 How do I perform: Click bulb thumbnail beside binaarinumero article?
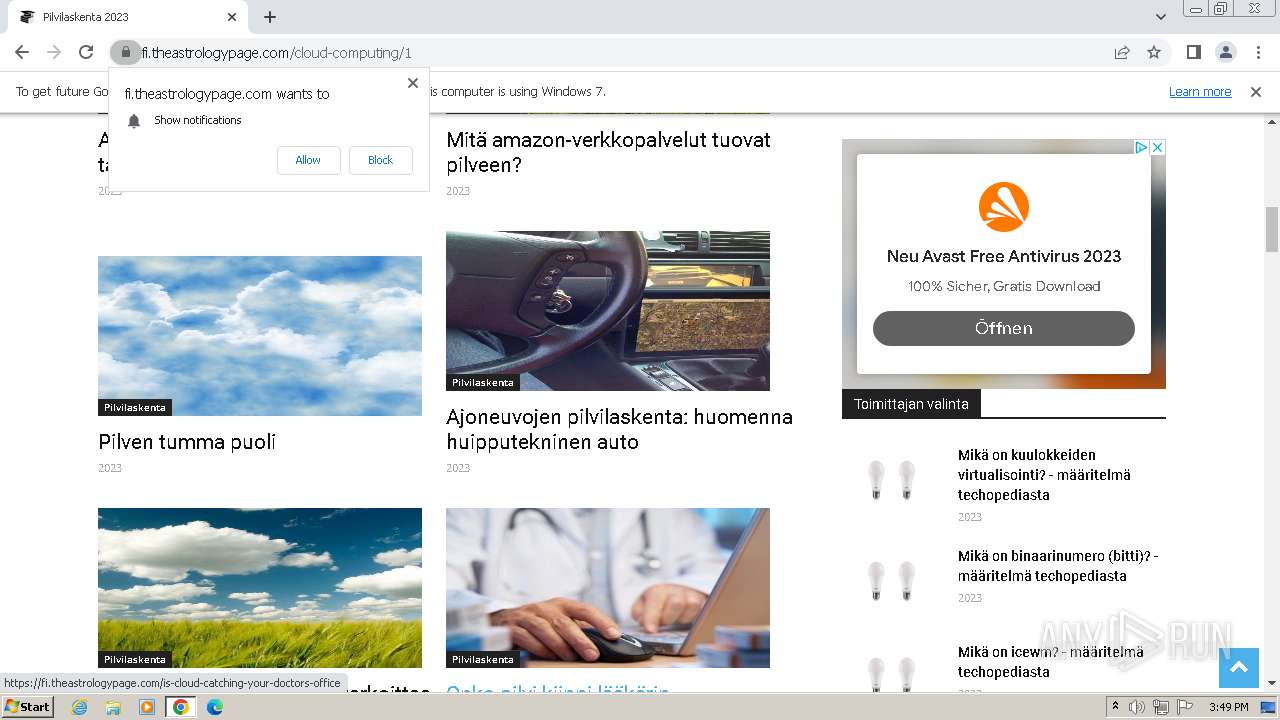(x=891, y=582)
